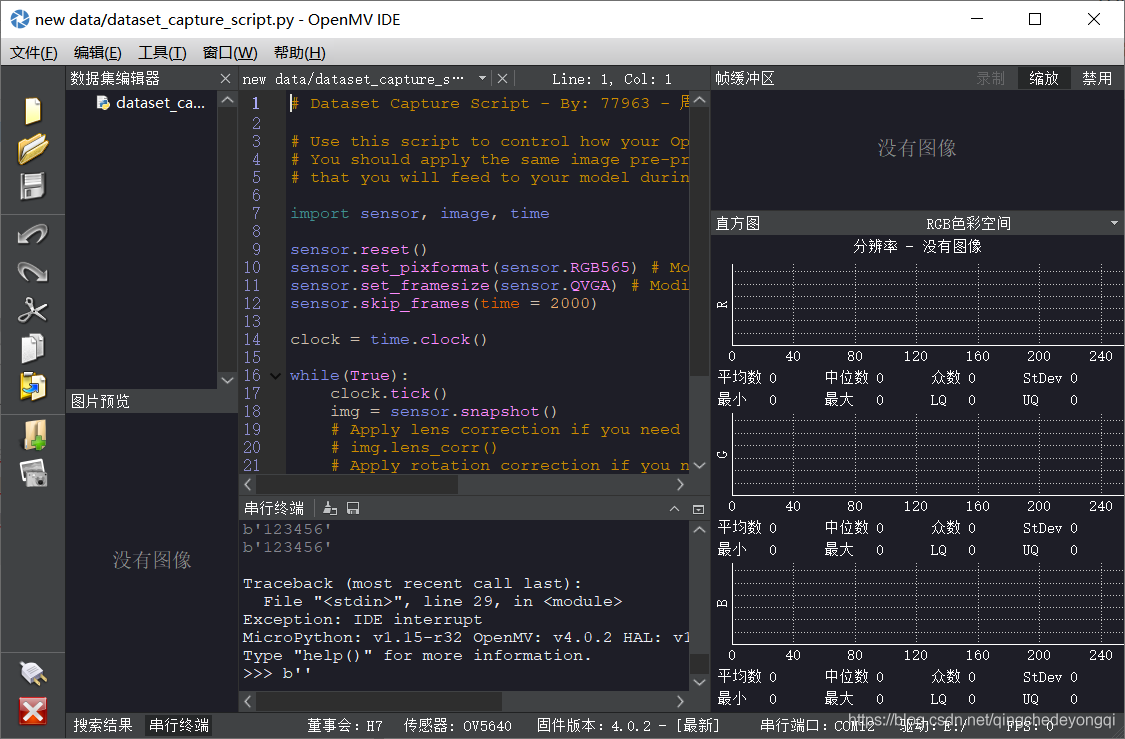1125x739 pixels.
Task: Click the >>> serial terminal prompt line
Action: click(277, 674)
